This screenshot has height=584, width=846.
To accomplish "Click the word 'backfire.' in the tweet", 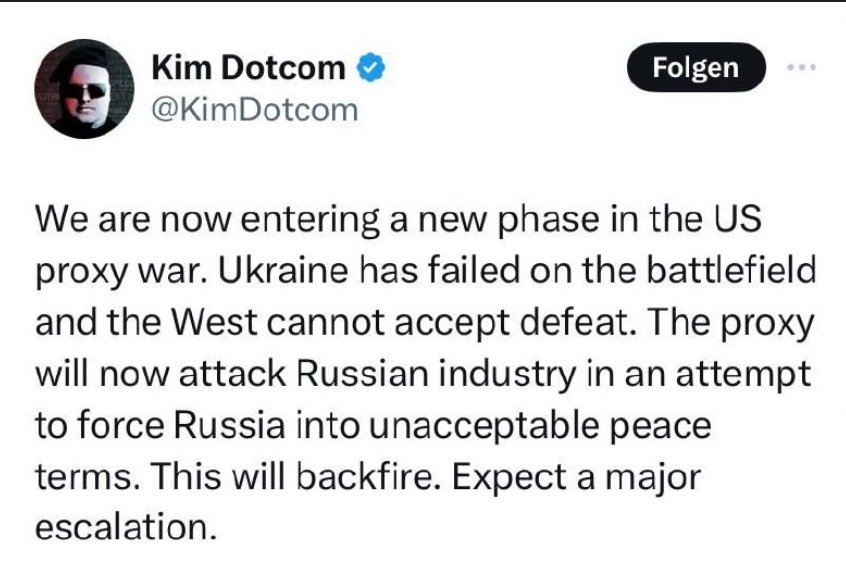I will coord(365,477).
